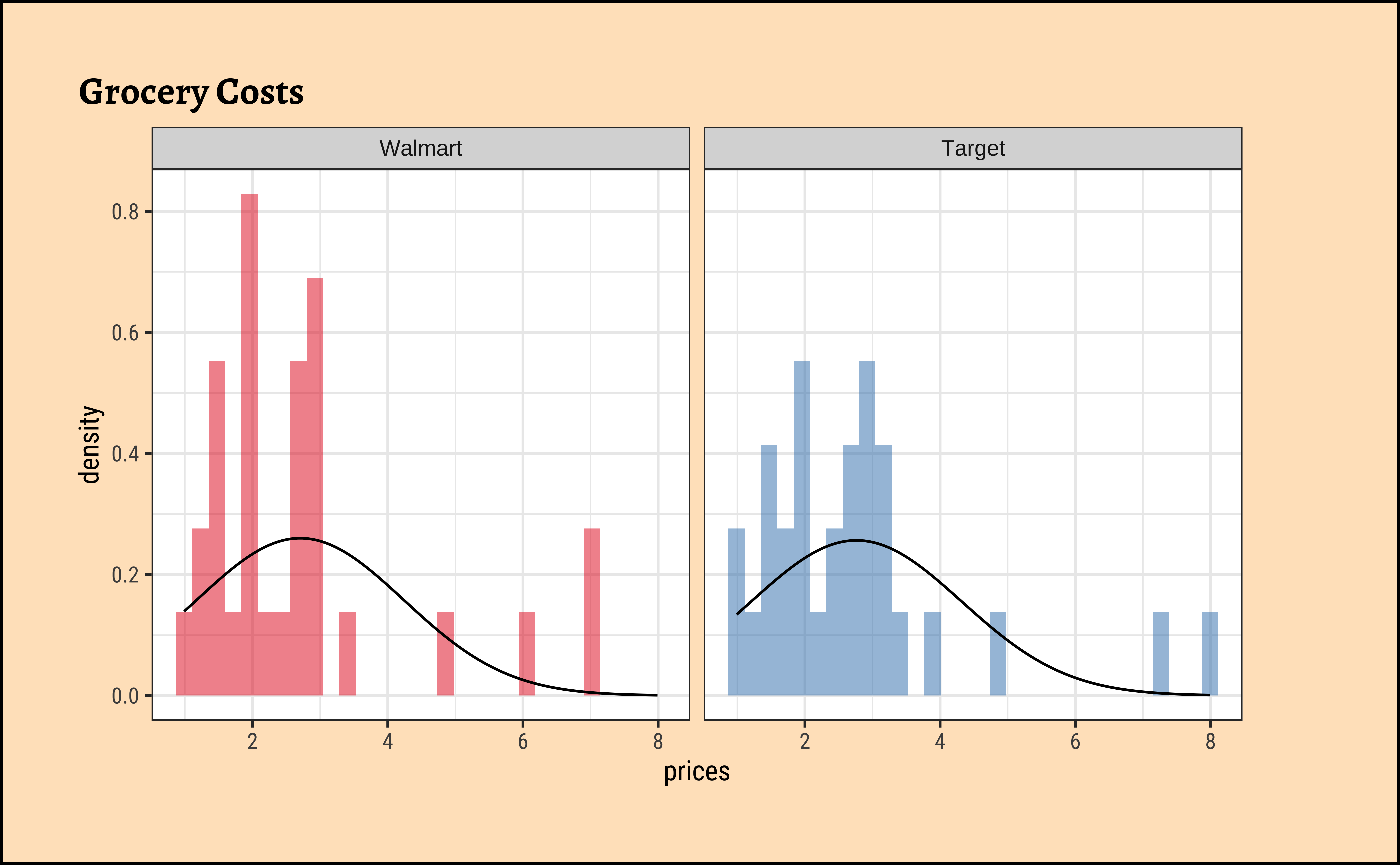Click the peak of Walmart's black density curve

(x=300, y=538)
